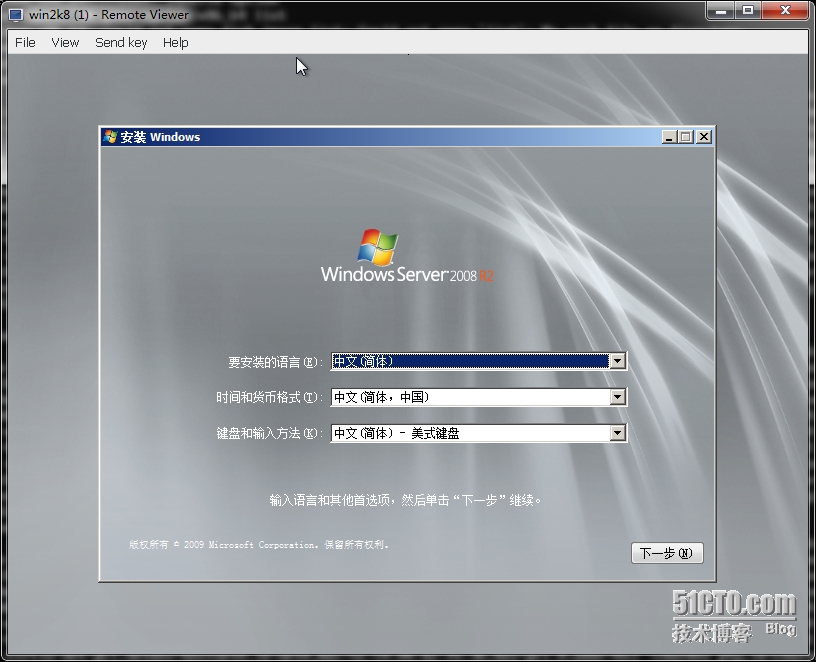Expand the 要安装的语言 dropdown arrow
Screen dimensions: 816x662
tap(617, 361)
